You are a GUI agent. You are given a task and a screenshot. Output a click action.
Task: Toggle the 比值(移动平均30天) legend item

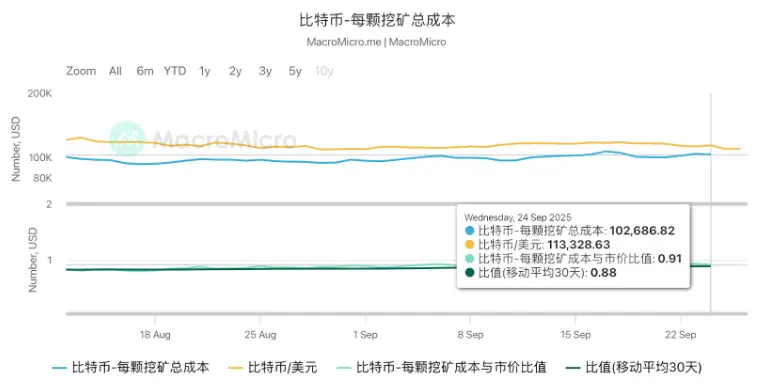(634, 367)
